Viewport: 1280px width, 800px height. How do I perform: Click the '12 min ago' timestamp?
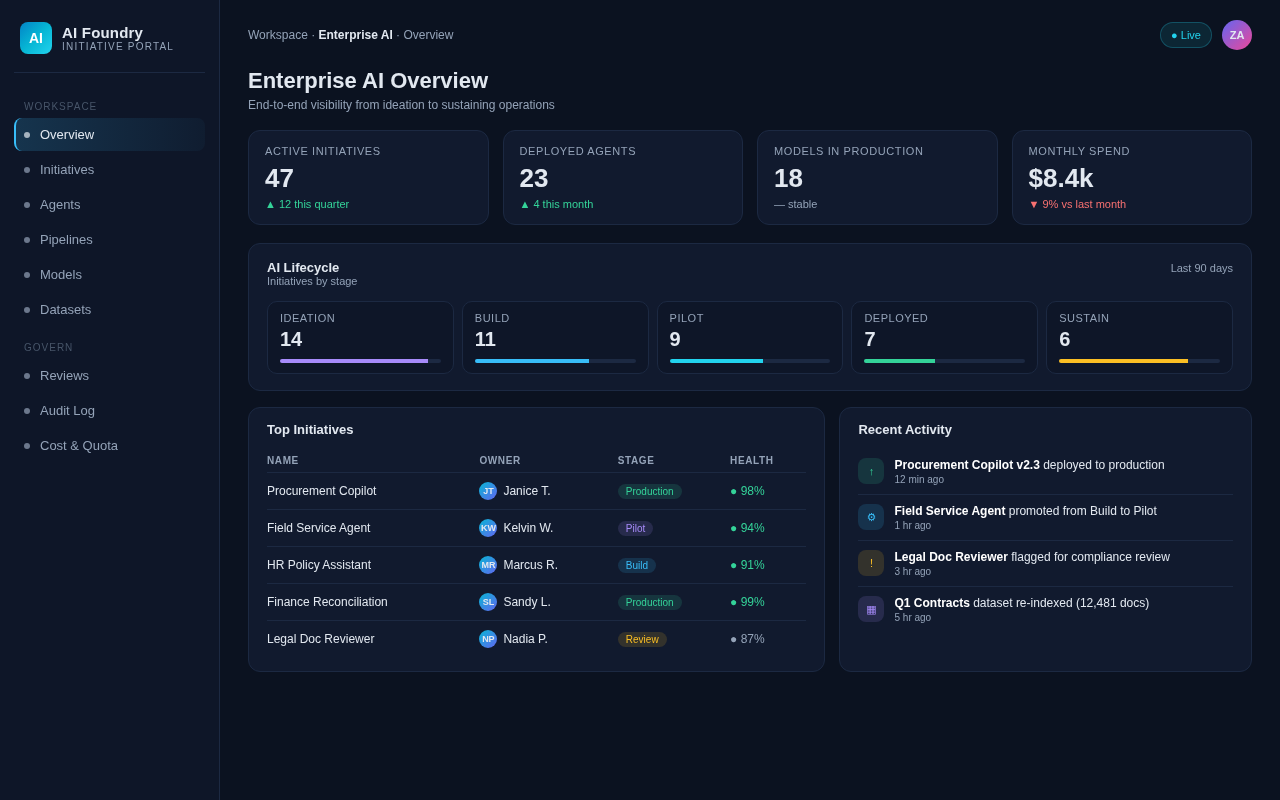pyautogui.click(x=919, y=479)
